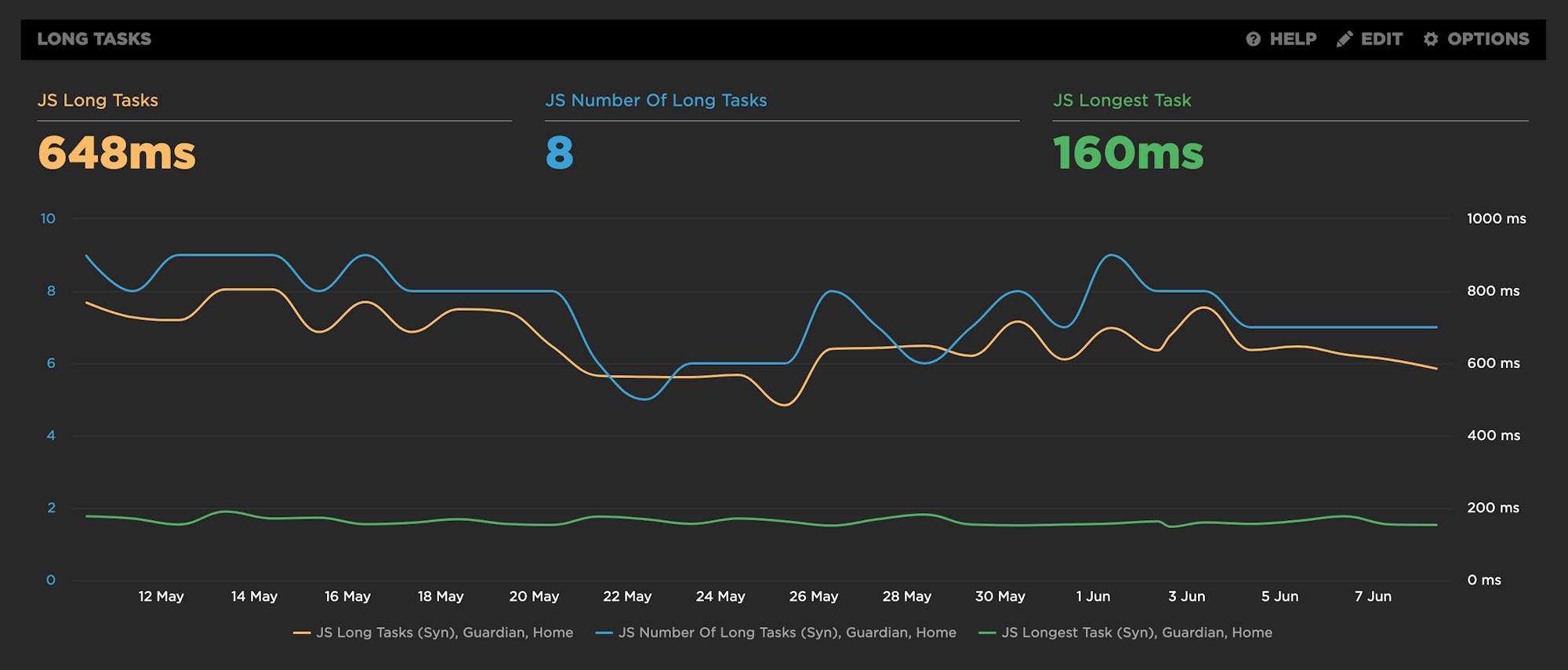
Task: Open the orange JS Long Tasks metric heading
Action: click(x=98, y=100)
